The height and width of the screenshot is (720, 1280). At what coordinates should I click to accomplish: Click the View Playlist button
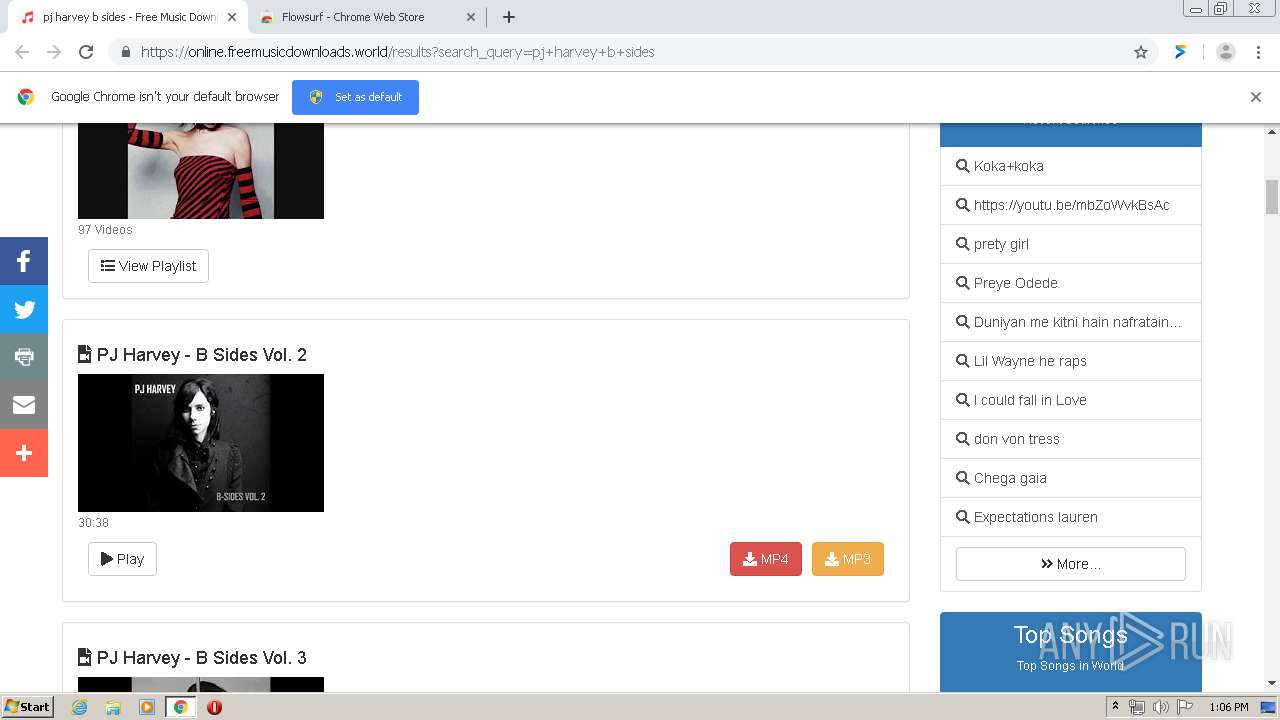point(148,266)
